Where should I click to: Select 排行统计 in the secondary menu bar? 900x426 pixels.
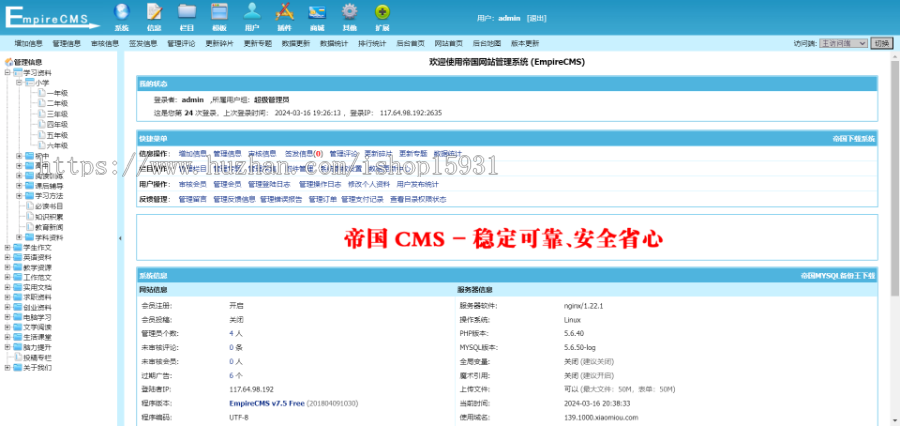point(372,43)
